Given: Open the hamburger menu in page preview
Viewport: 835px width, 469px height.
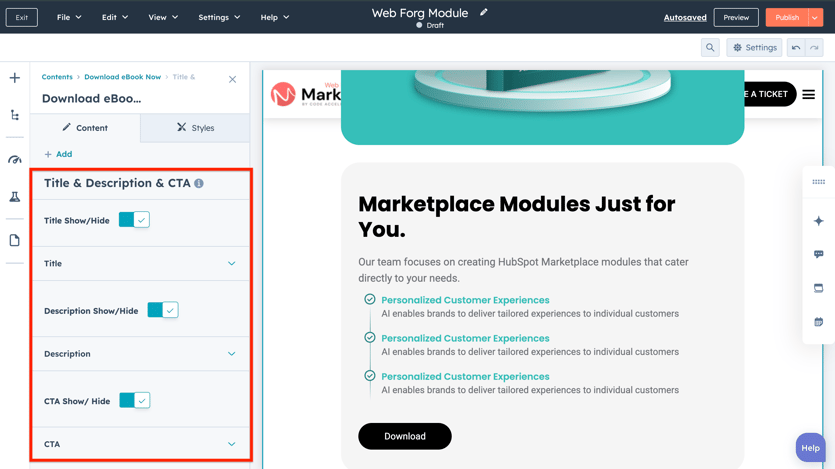Looking at the screenshot, I should (x=808, y=95).
